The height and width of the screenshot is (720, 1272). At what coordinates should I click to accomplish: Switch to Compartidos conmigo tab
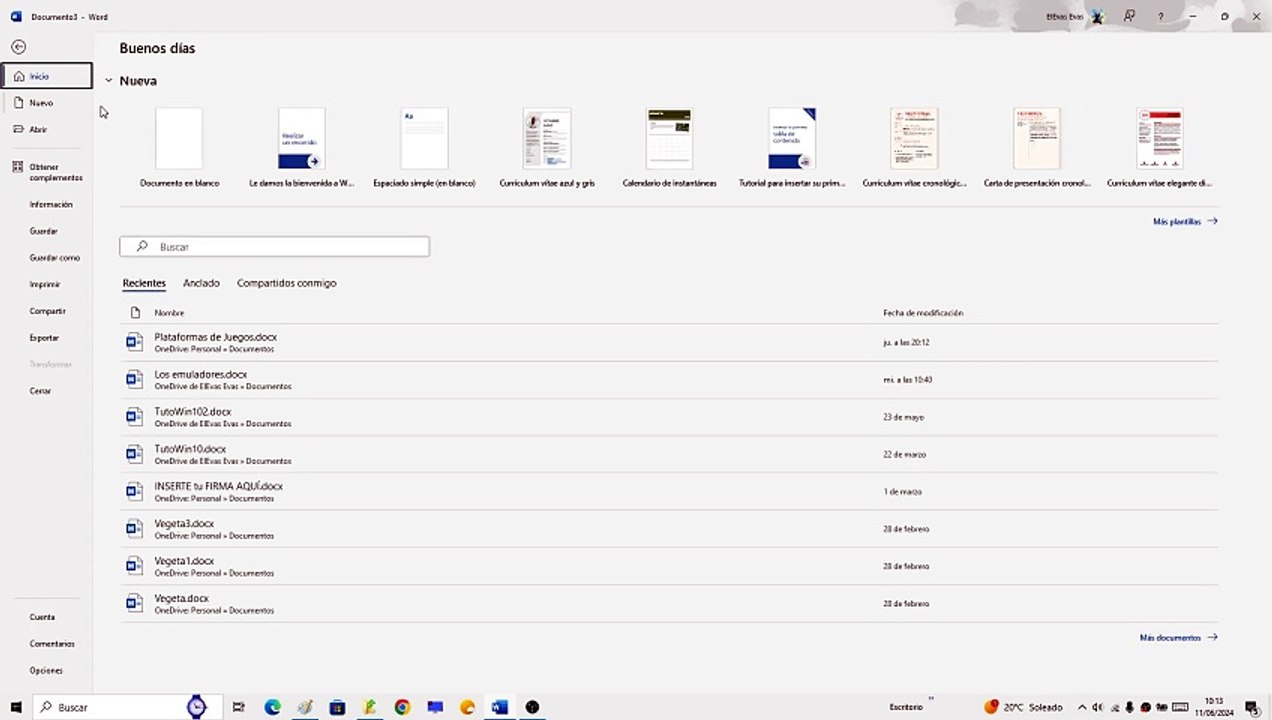click(286, 283)
